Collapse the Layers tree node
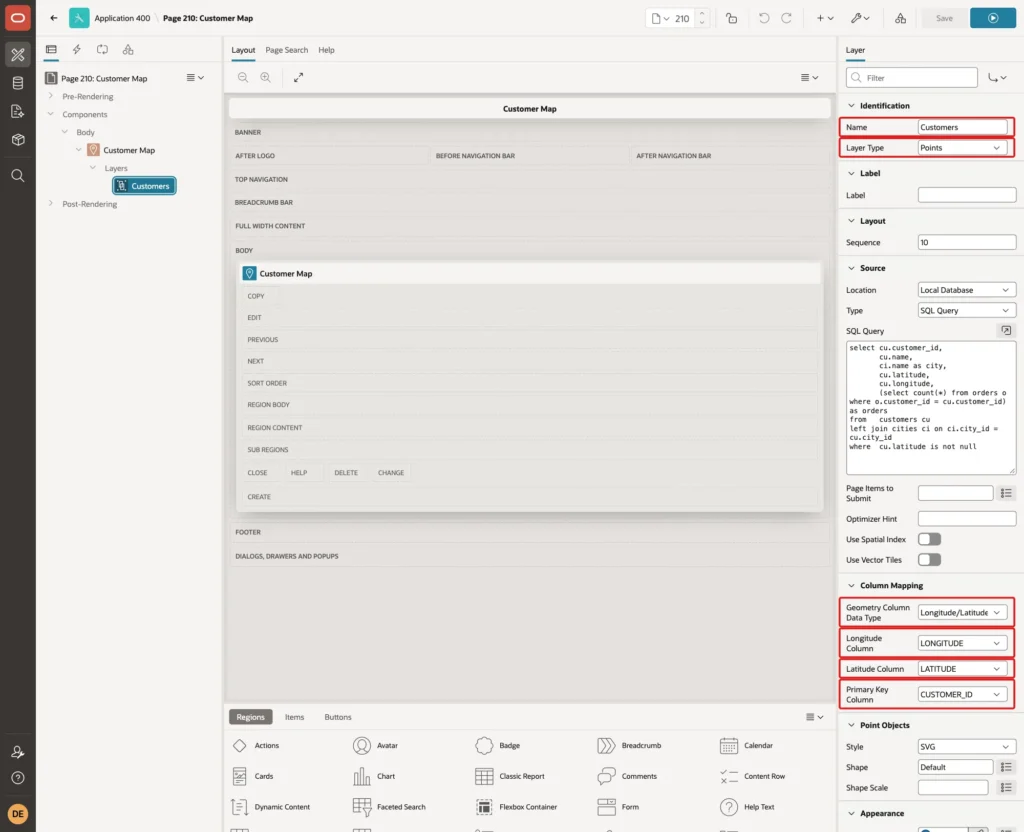This screenshot has width=1024, height=832. coord(93,168)
